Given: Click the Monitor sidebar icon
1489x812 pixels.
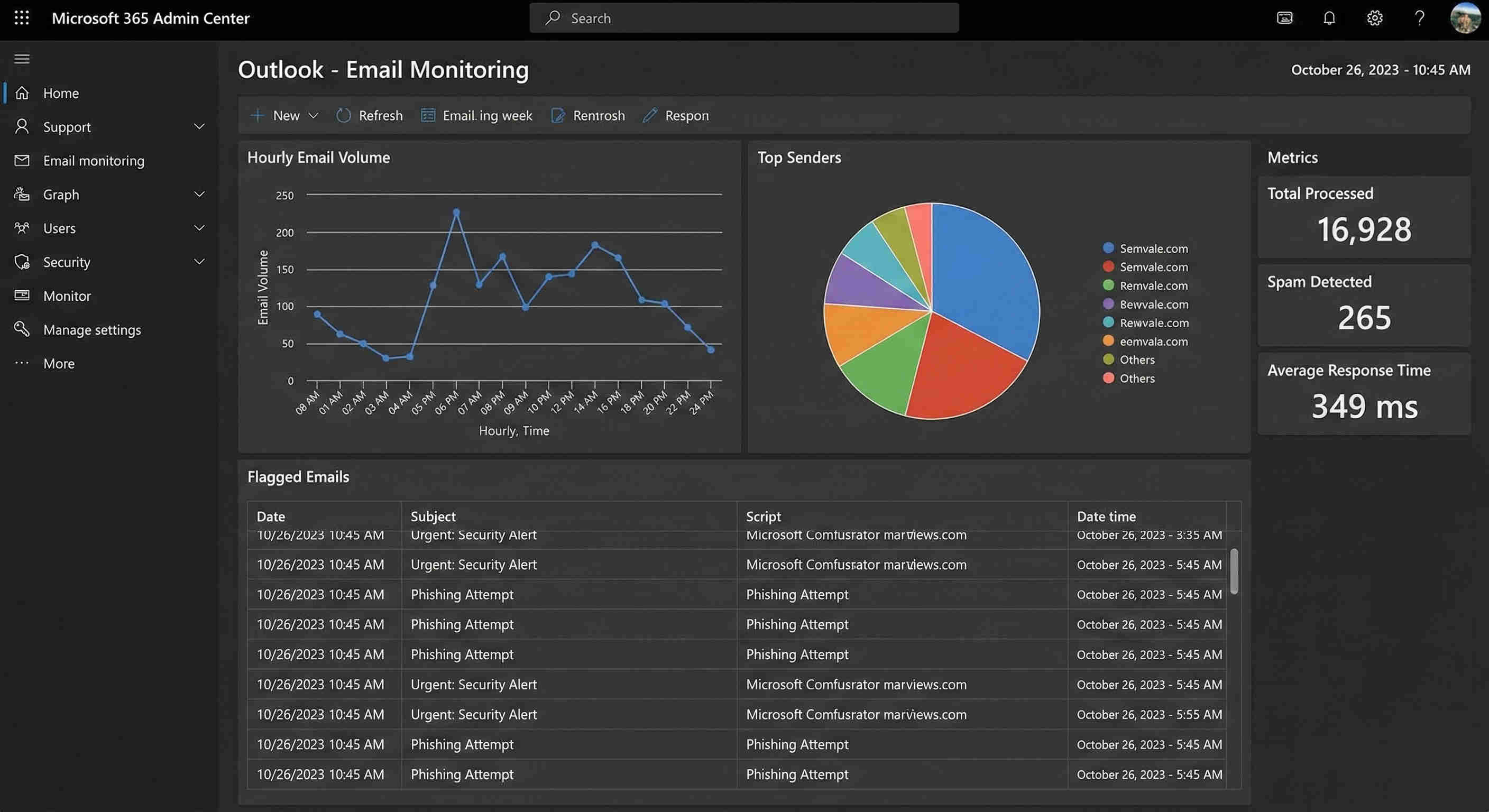Looking at the screenshot, I should point(22,296).
